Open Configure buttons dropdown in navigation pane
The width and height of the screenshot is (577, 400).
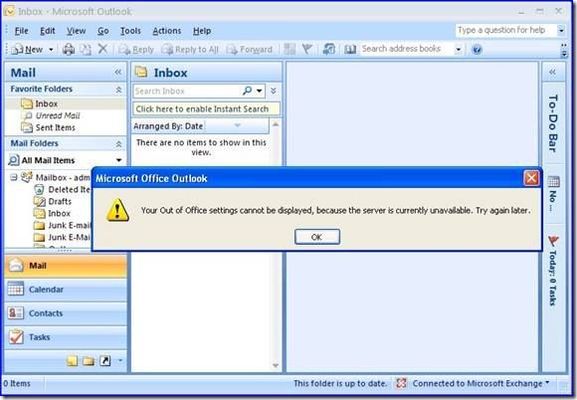click(x=120, y=361)
